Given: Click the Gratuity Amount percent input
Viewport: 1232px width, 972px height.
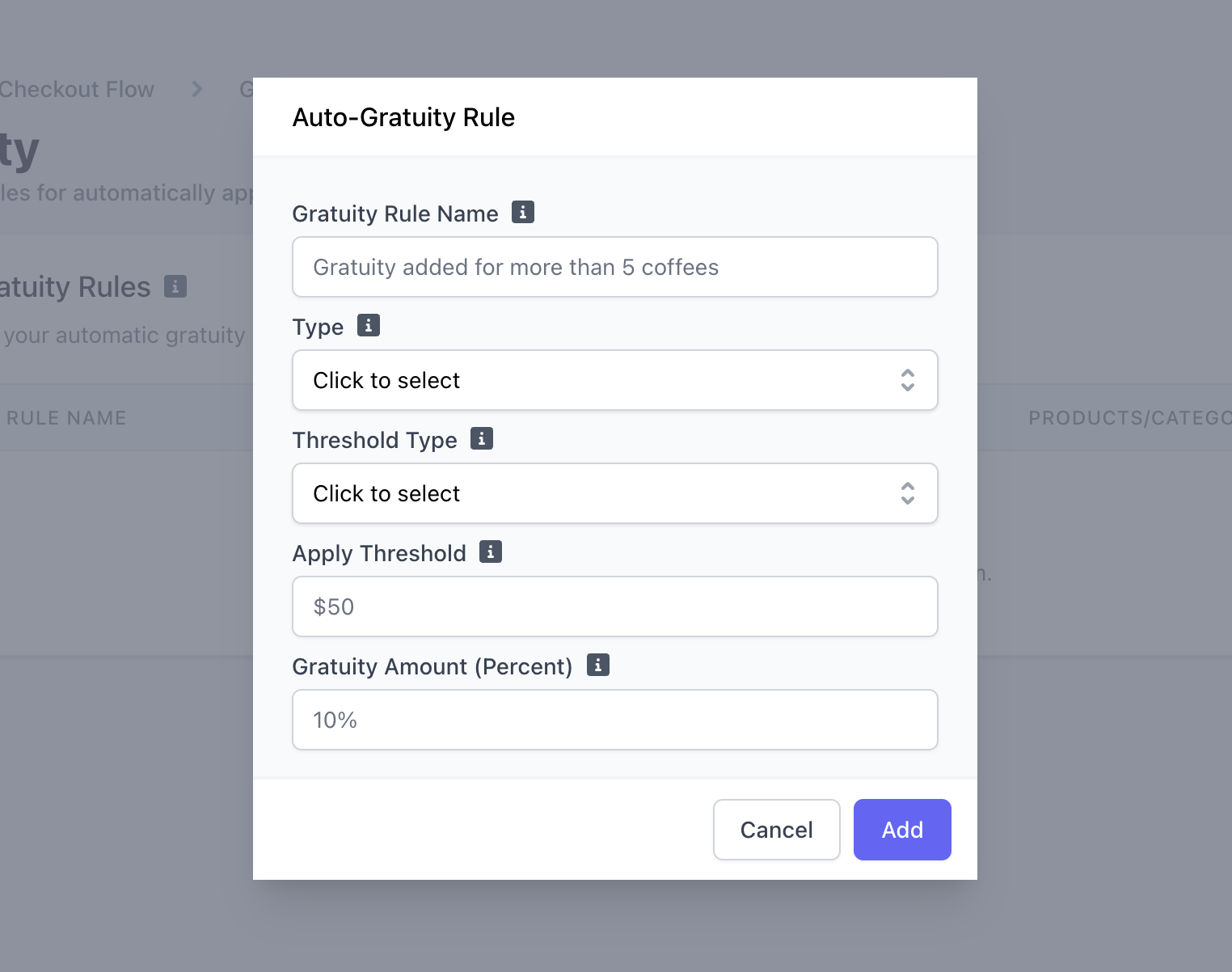Looking at the screenshot, I should [x=614, y=720].
